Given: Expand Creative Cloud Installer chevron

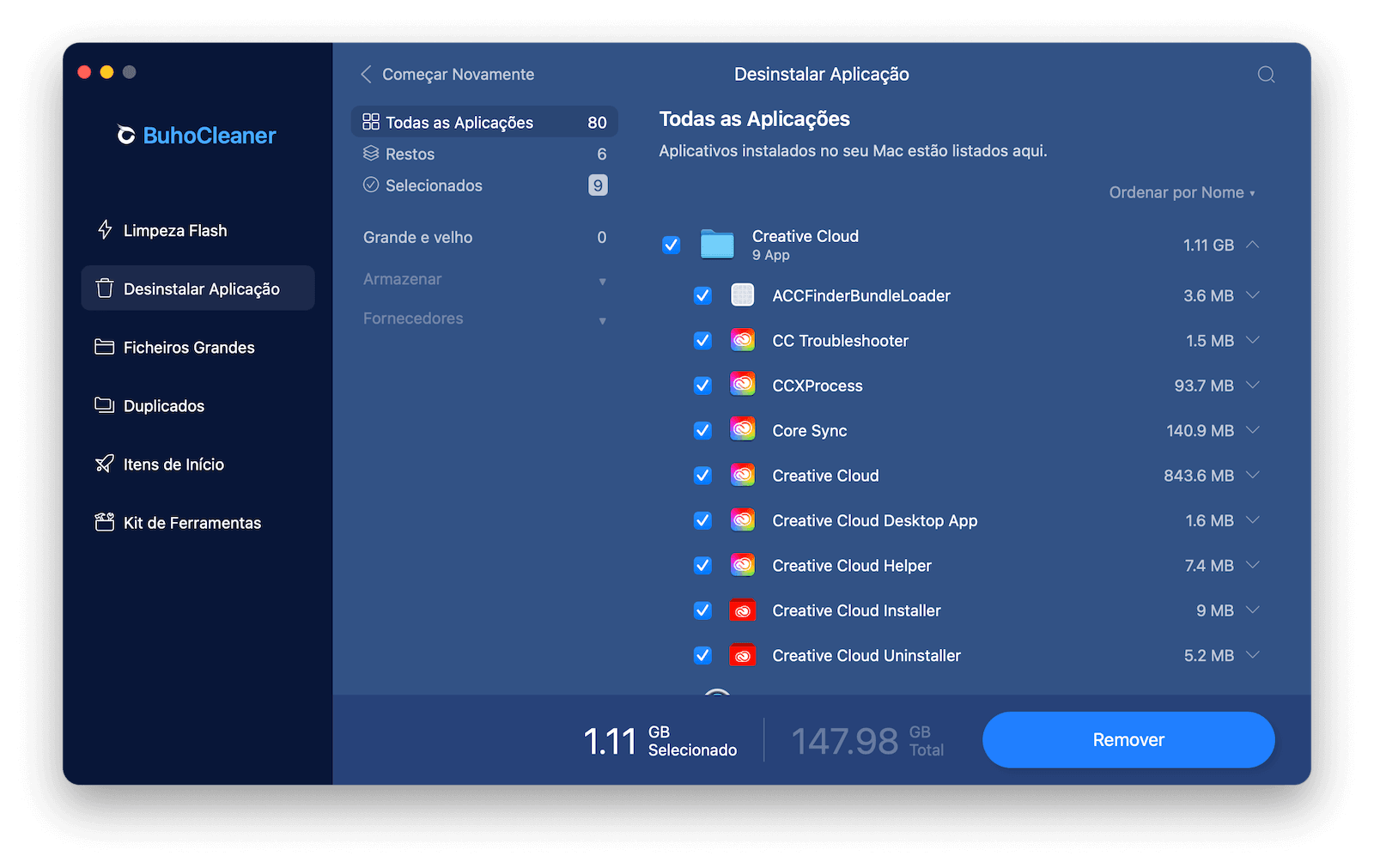Looking at the screenshot, I should click(1253, 610).
